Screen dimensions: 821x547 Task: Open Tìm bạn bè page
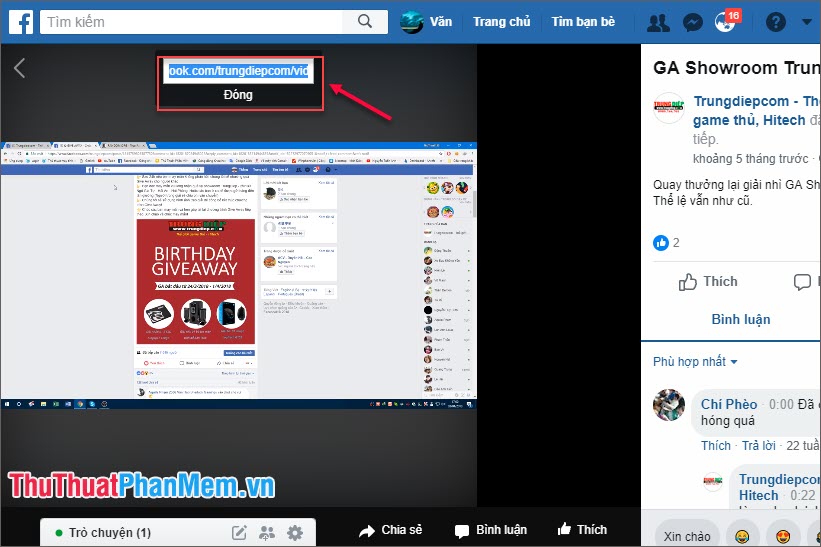(583, 22)
